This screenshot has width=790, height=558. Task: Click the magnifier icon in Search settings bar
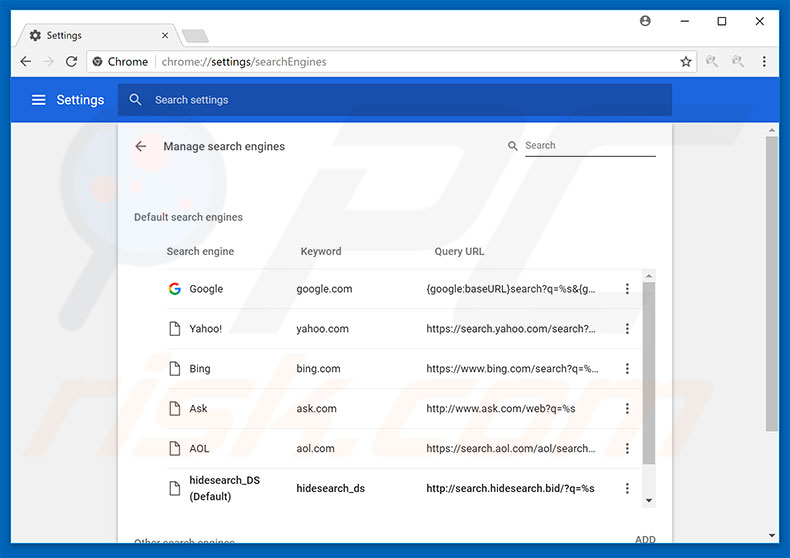[x=135, y=99]
